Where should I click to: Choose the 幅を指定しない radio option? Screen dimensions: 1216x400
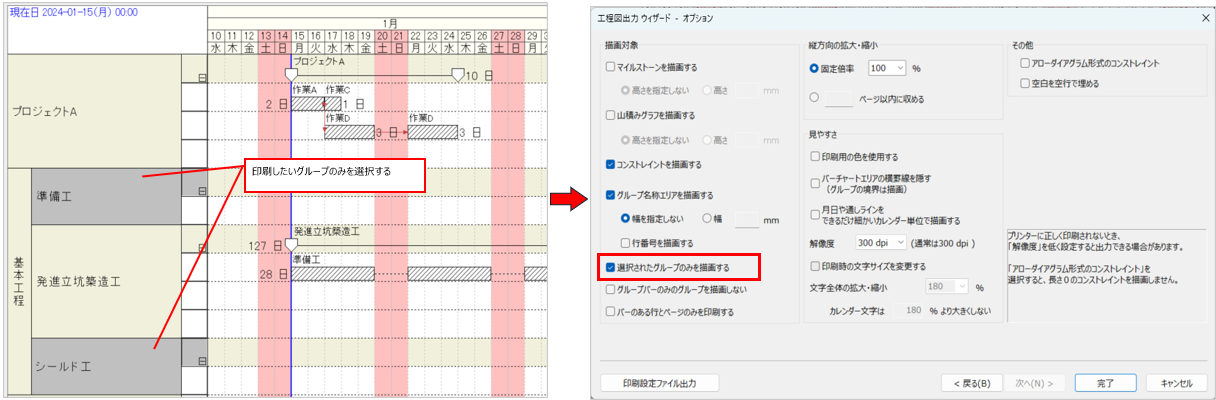point(624,219)
